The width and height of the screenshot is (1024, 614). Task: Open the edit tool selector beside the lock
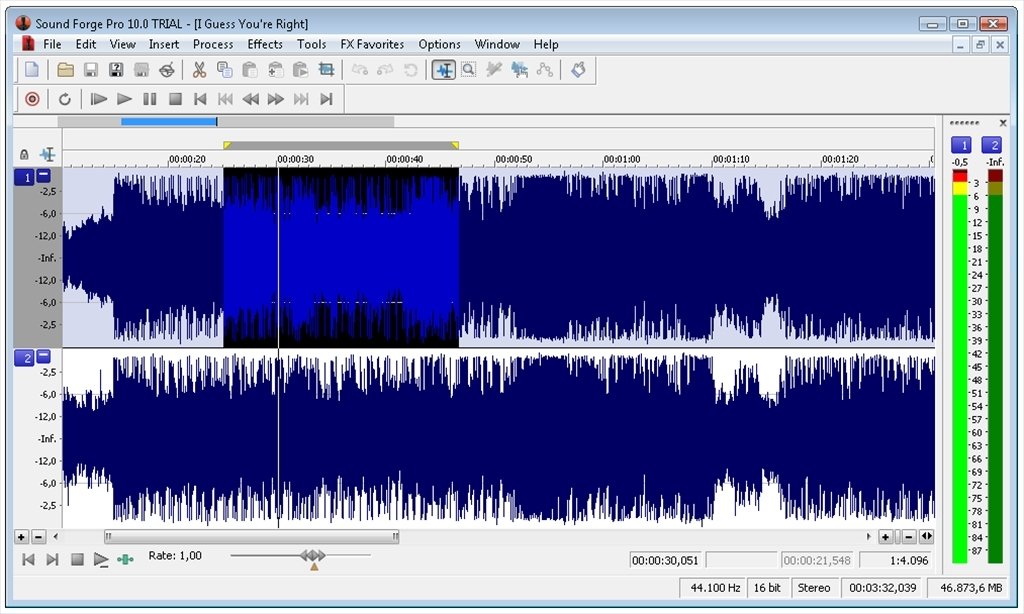pos(47,155)
